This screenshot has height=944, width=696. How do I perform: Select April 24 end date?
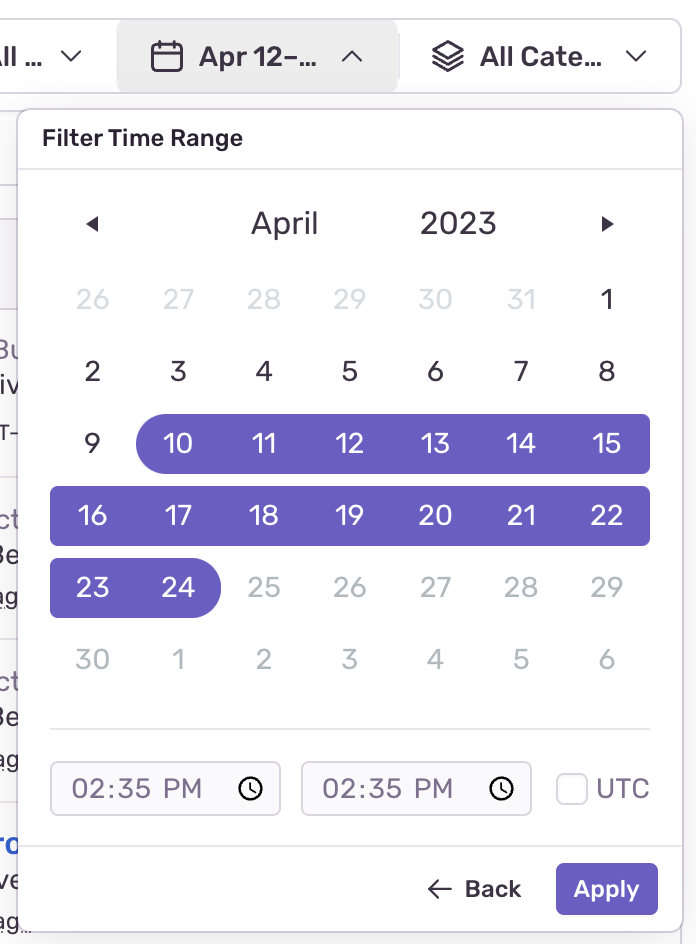pos(178,588)
